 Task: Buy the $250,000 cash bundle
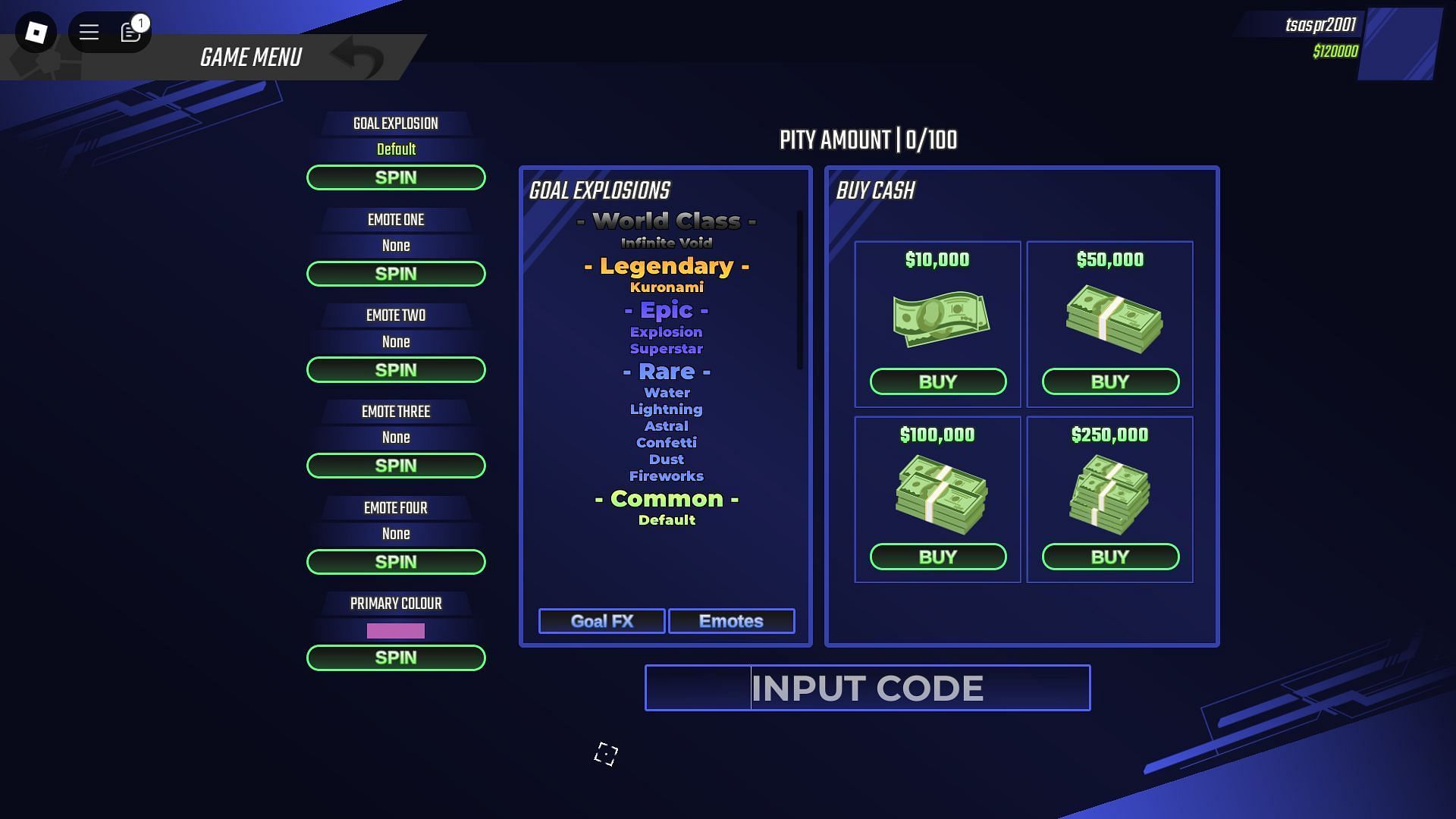pyautogui.click(x=1110, y=556)
